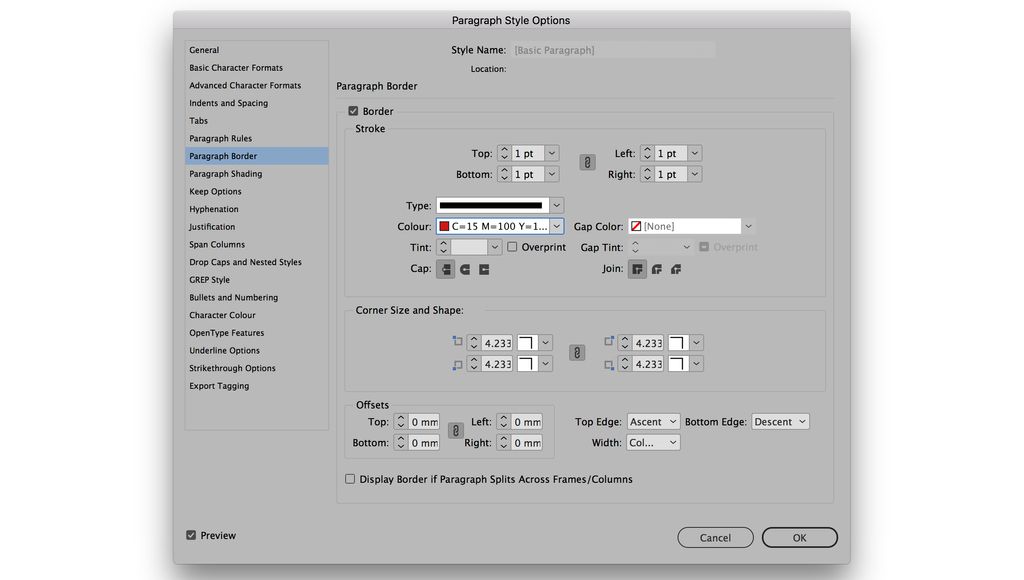Click the chain link icon for corner sizes
Screen dimensions: 1024x580
point(577,352)
